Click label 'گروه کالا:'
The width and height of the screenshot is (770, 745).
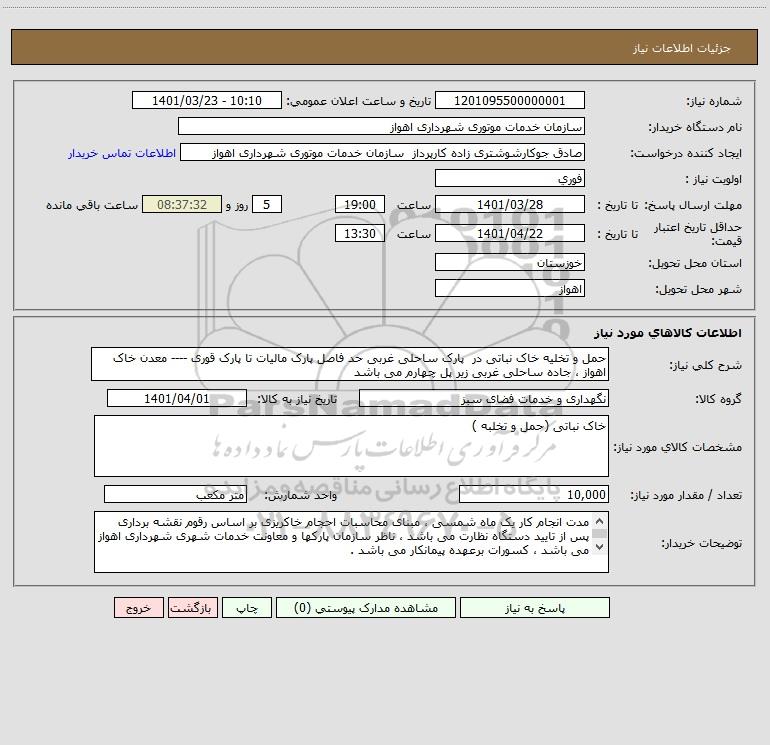[718, 400]
